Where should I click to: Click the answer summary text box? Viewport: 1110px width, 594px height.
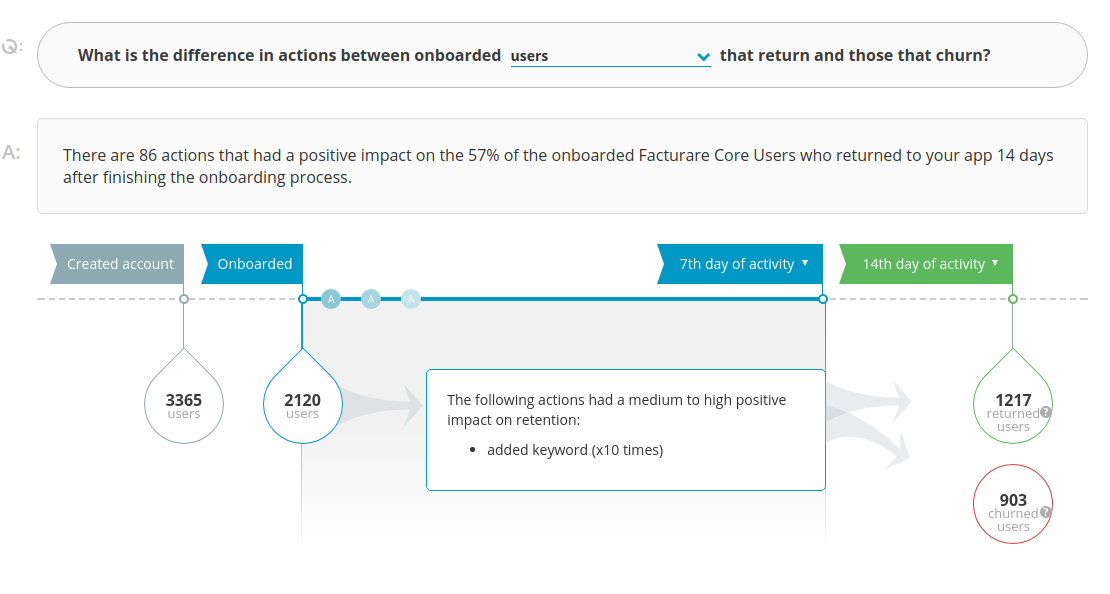tap(562, 166)
